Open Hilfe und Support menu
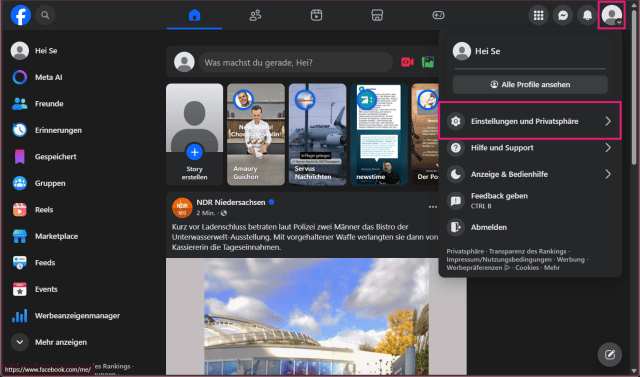The height and width of the screenshot is (377, 640). [530, 148]
